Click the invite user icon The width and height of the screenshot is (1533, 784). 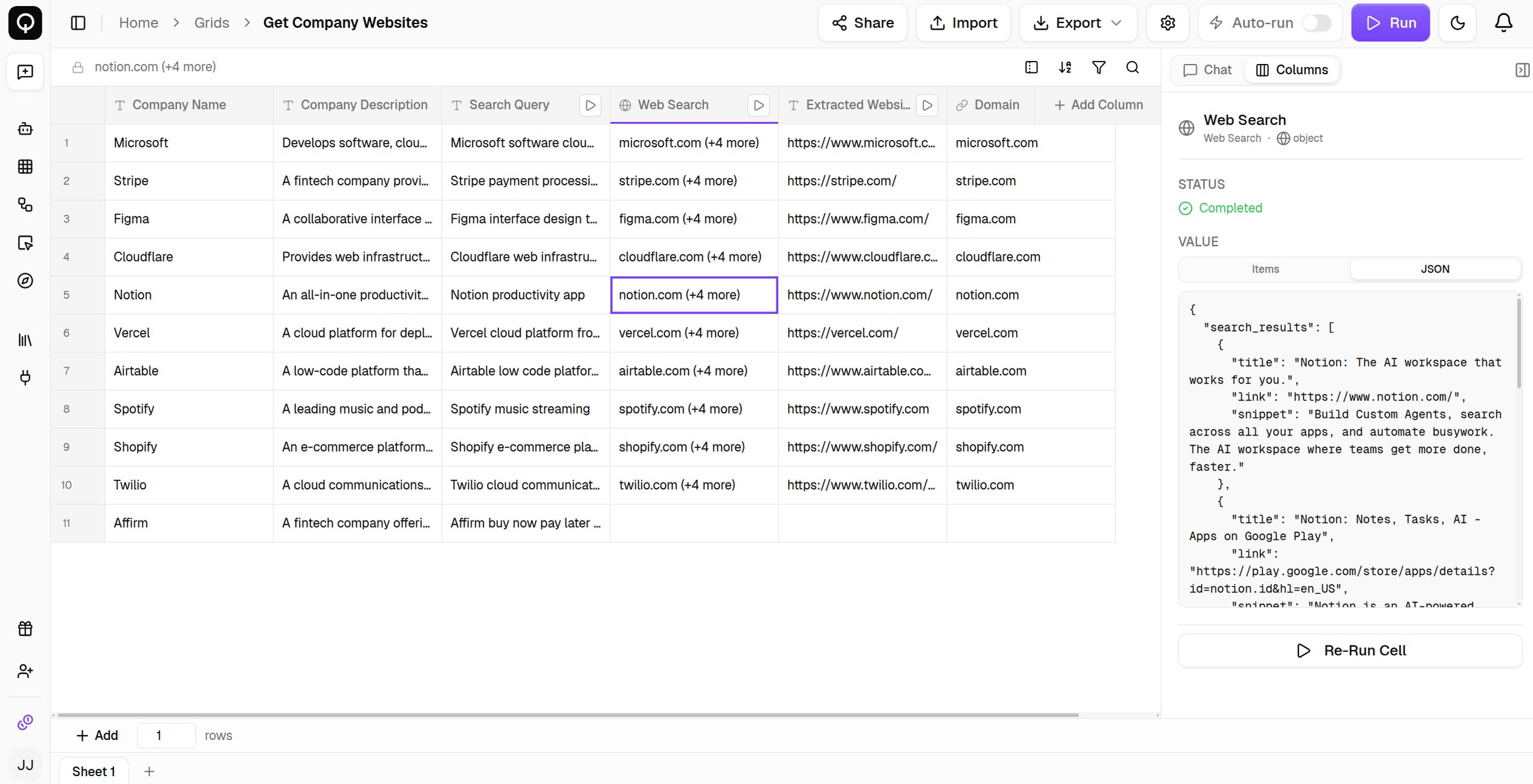pyautogui.click(x=25, y=671)
